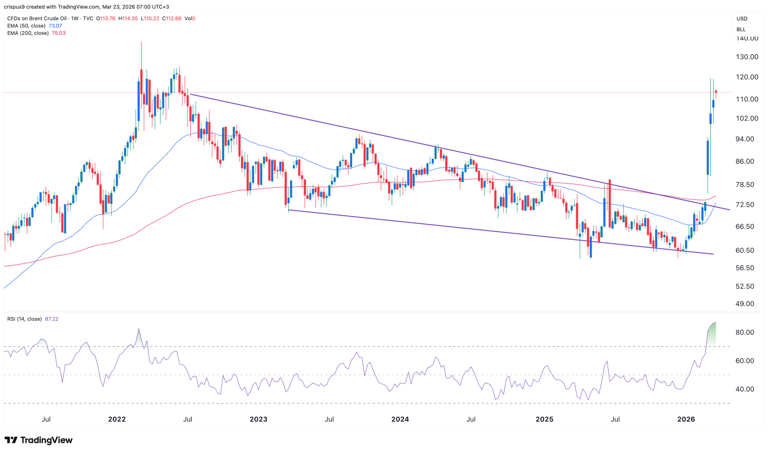Click the Jul label between 2024 and 2025
Screen dimensions: 768x453
(x=471, y=419)
